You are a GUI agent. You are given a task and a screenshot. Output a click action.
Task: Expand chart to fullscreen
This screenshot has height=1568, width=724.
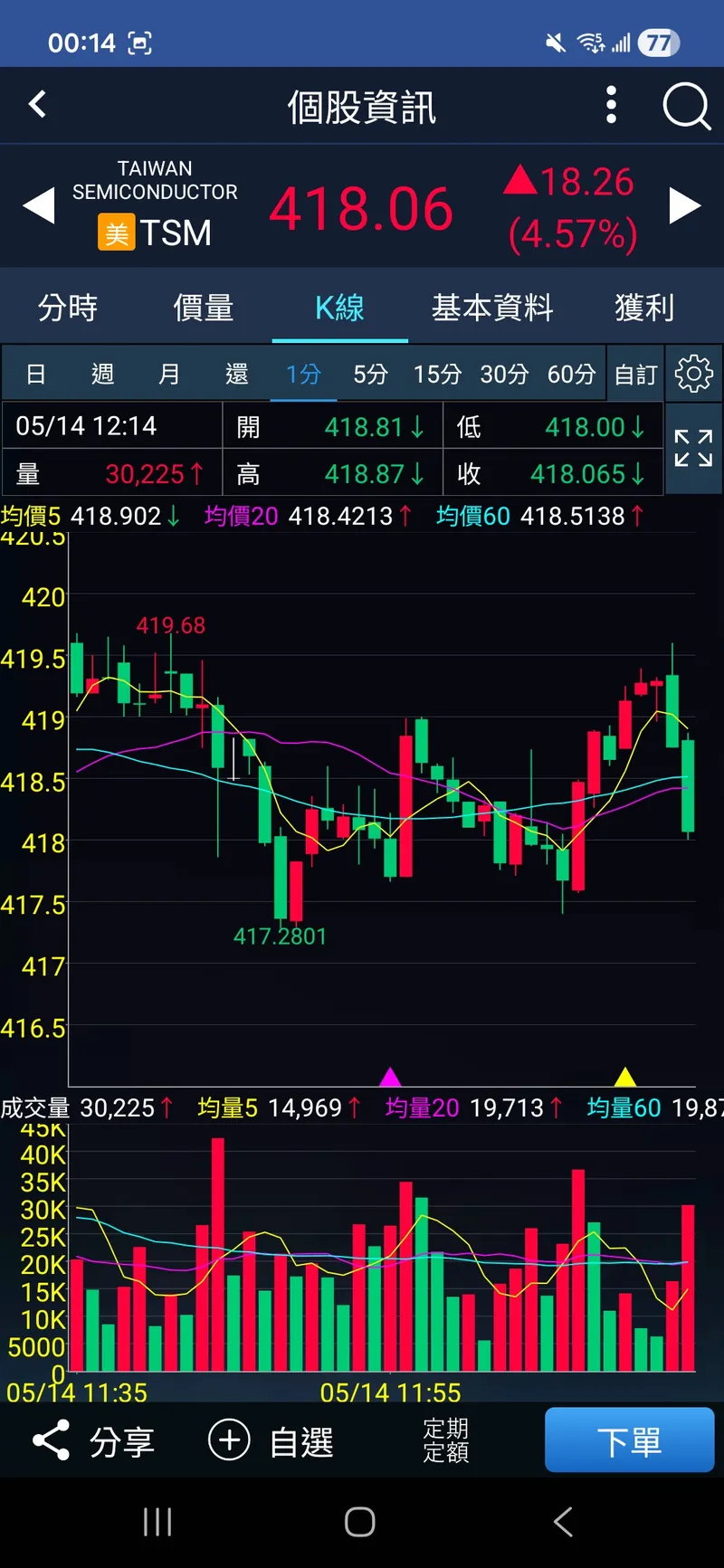(694, 448)
